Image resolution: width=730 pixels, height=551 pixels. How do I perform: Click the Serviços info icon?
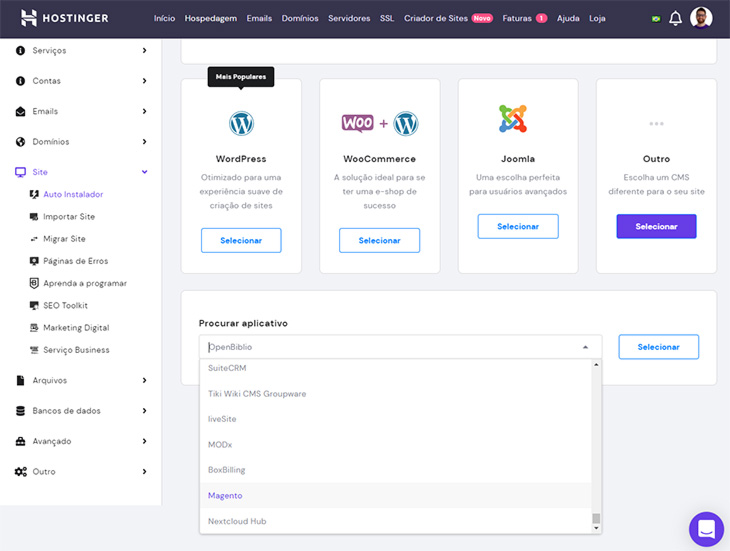[20, 50]
